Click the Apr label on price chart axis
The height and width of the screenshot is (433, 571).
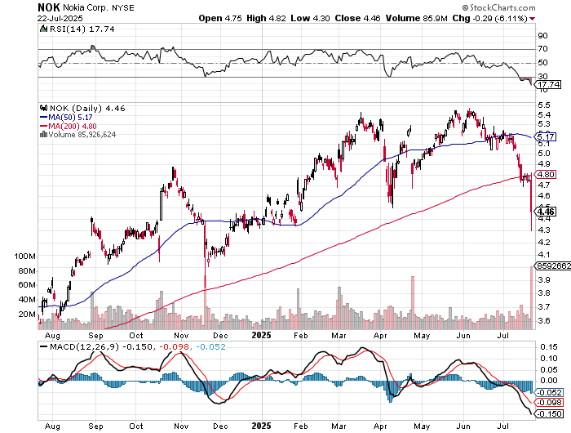pos(381,335)
